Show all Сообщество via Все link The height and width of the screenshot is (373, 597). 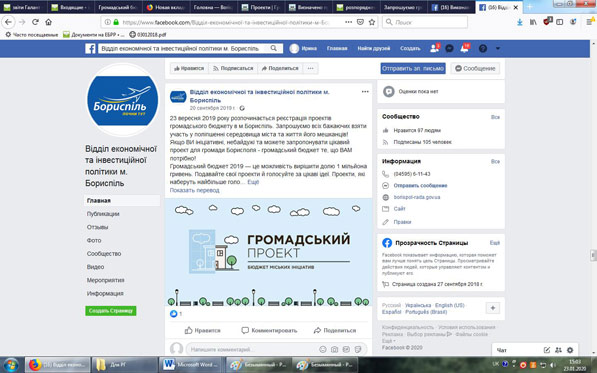(x=495, y=117)
